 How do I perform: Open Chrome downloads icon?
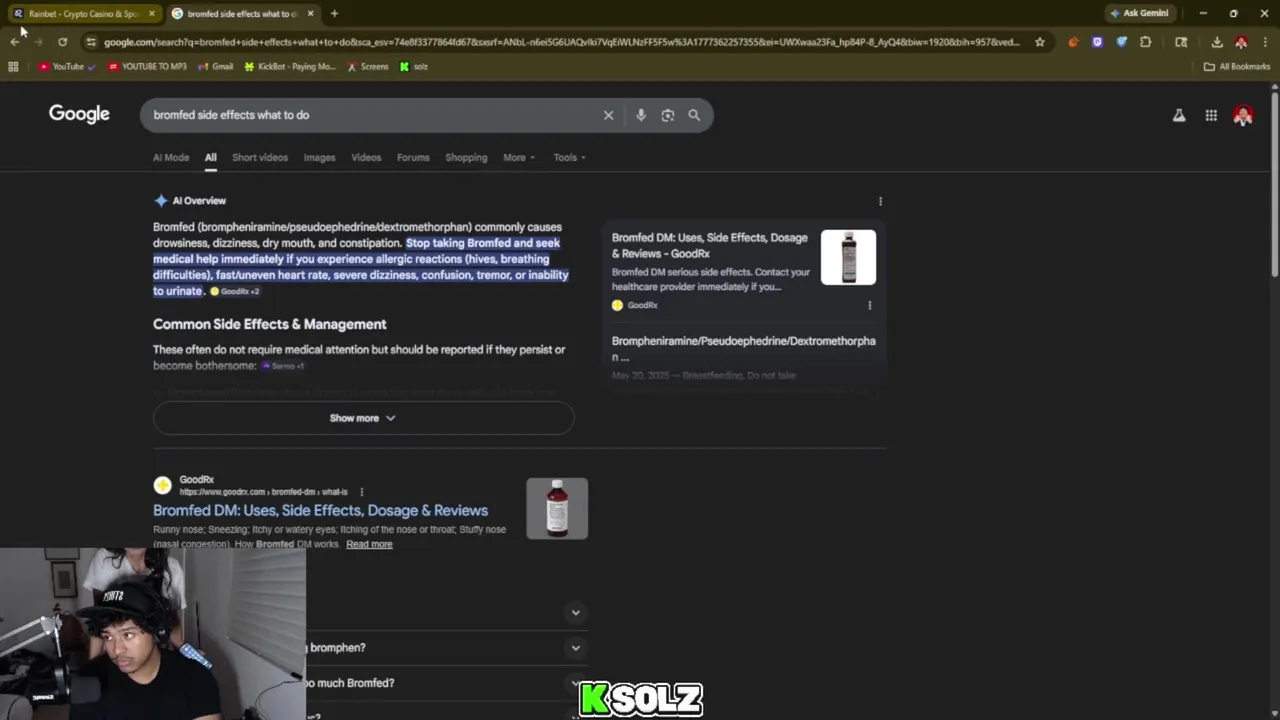click(1217, 42)
